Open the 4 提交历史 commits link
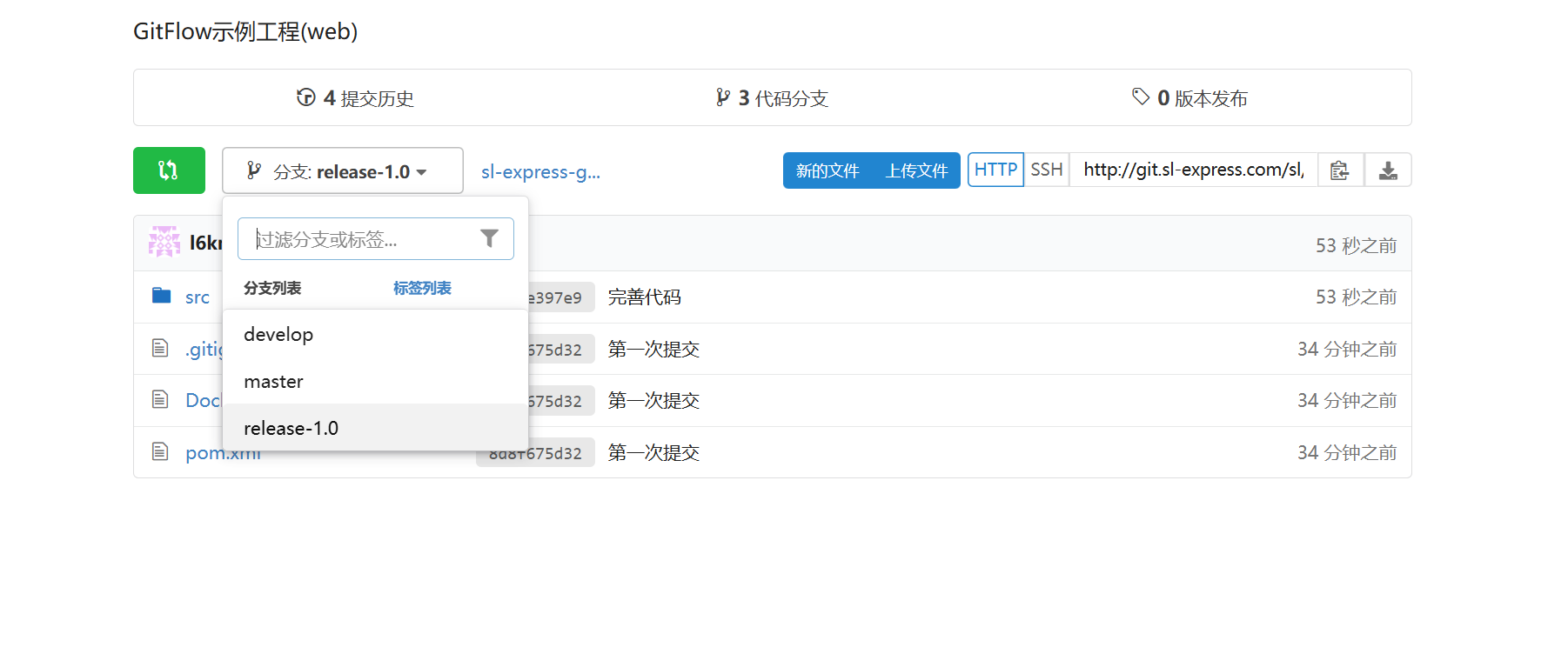Image resolution: width=1568 pixels, height=654 pixels. point(355,98)
